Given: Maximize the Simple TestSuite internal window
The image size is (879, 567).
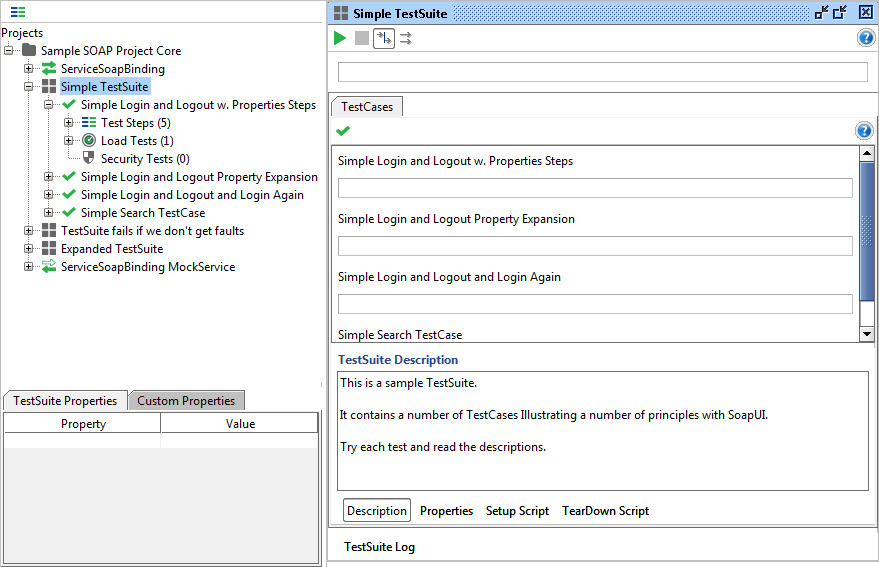Looking at the screenshot, I should click(840, 12).
